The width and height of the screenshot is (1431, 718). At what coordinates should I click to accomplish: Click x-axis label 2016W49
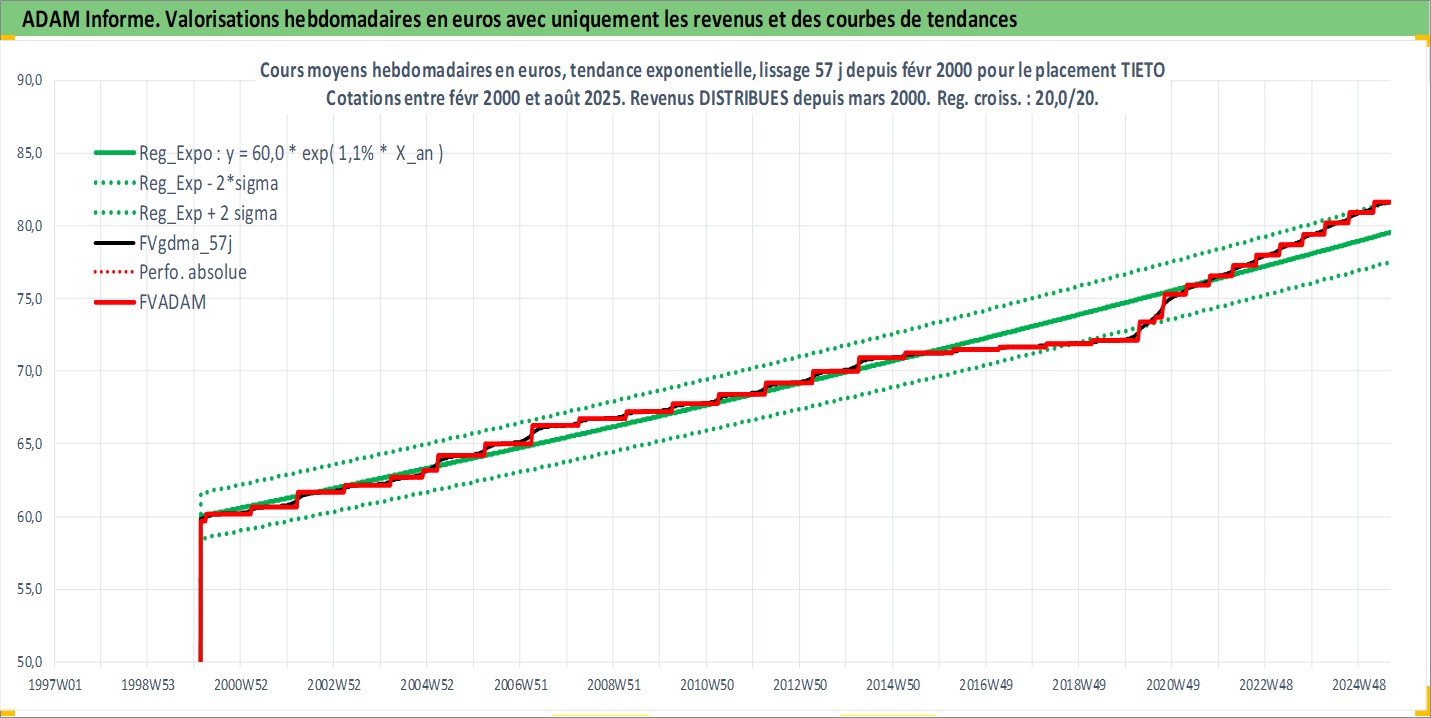(985, 685)
